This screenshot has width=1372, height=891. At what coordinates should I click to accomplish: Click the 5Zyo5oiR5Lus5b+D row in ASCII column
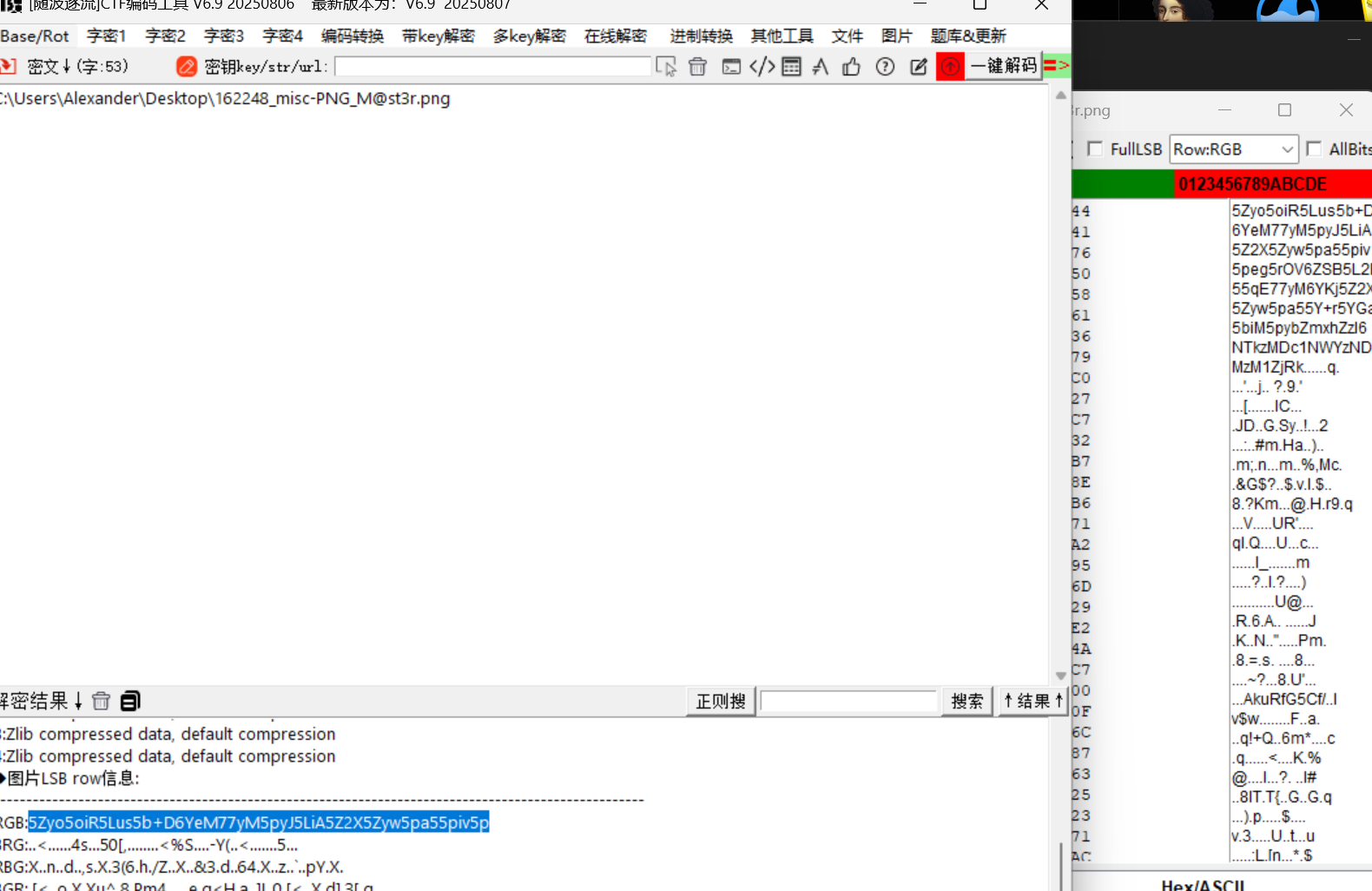[1301, 210]
